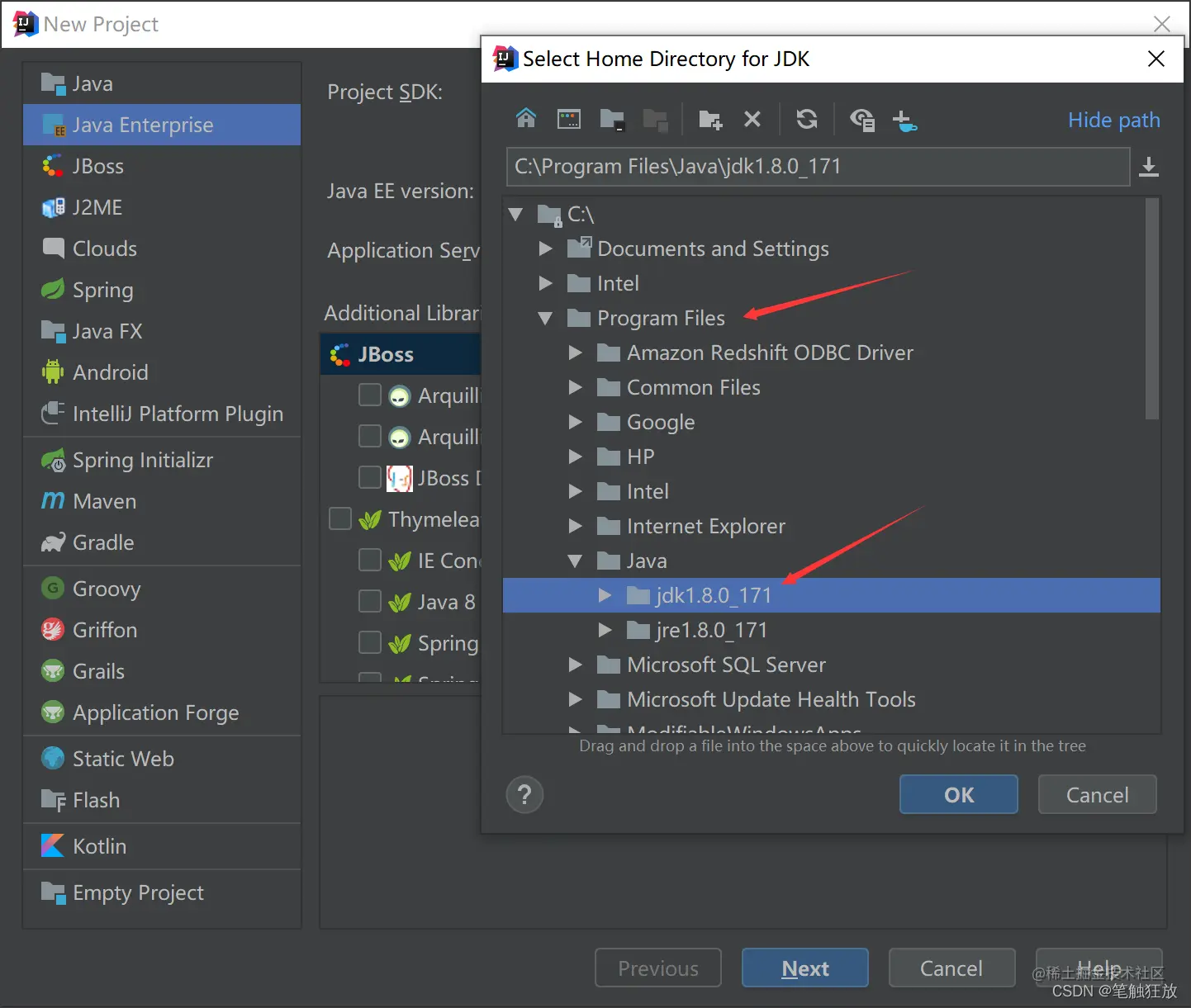1191x1008 pixels.
Task: Expand Documents and Settings folder
Action: point(545,248)
